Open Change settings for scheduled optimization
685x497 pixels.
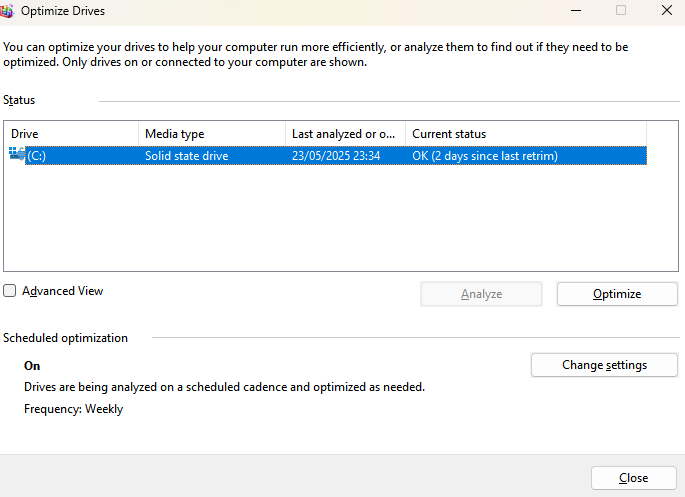pos(604,365)
